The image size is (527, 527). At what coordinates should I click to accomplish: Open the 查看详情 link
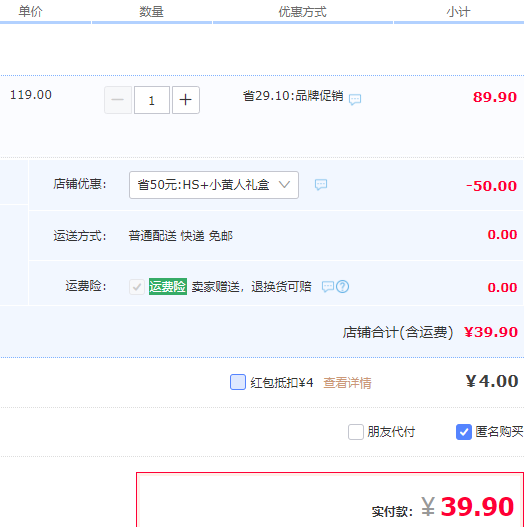click(x=347, y=383)
